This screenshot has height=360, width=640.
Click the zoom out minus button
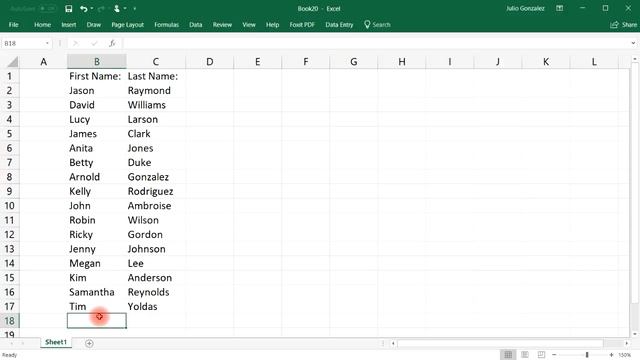(554, 355)
